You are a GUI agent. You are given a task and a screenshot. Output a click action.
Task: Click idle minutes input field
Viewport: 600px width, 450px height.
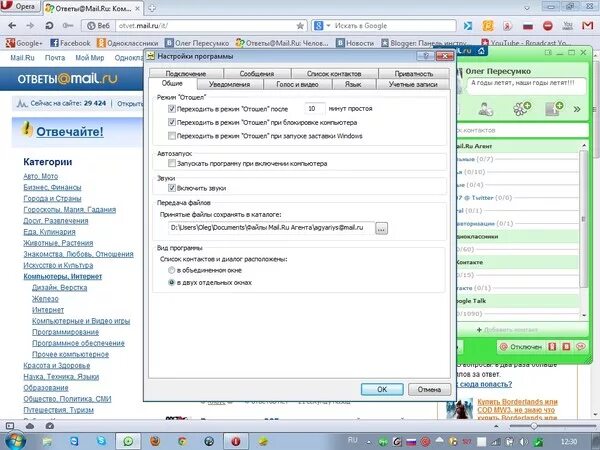[x=315, y=109]
